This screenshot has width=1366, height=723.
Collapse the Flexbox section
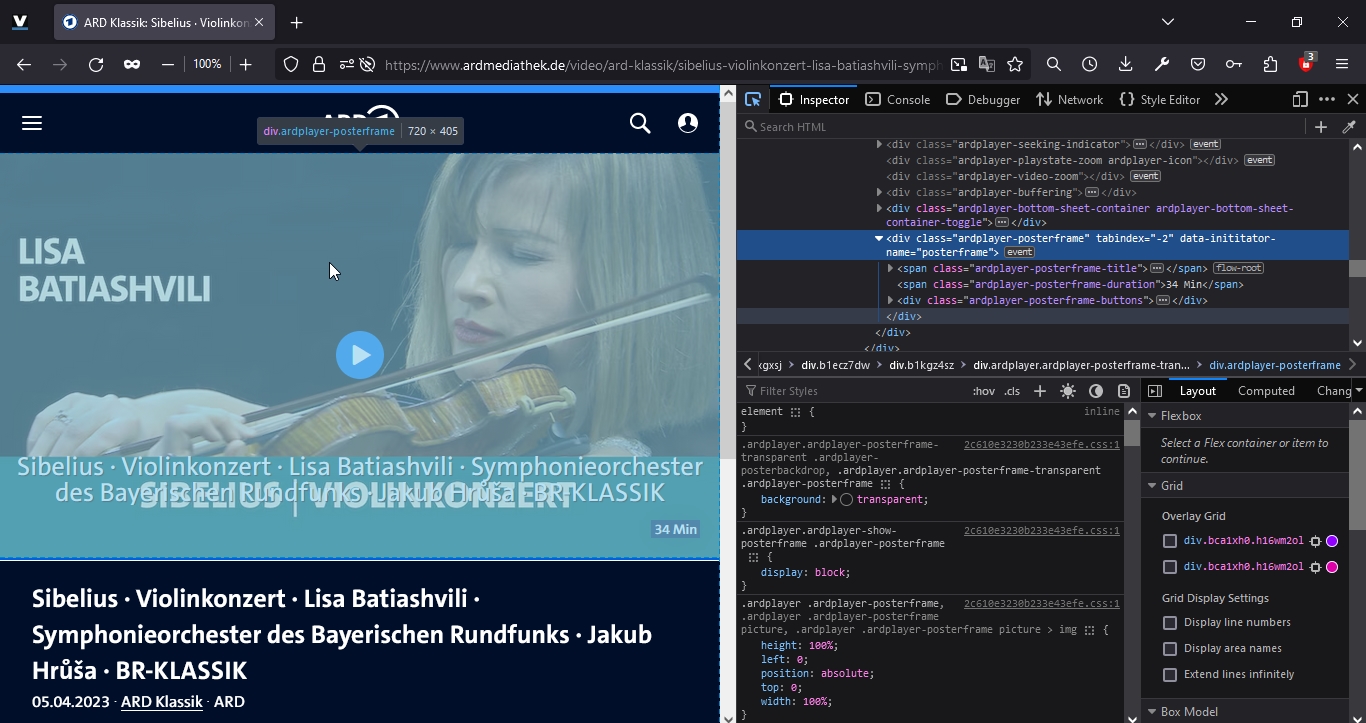pyautogui.click(x=1152, y=416)
